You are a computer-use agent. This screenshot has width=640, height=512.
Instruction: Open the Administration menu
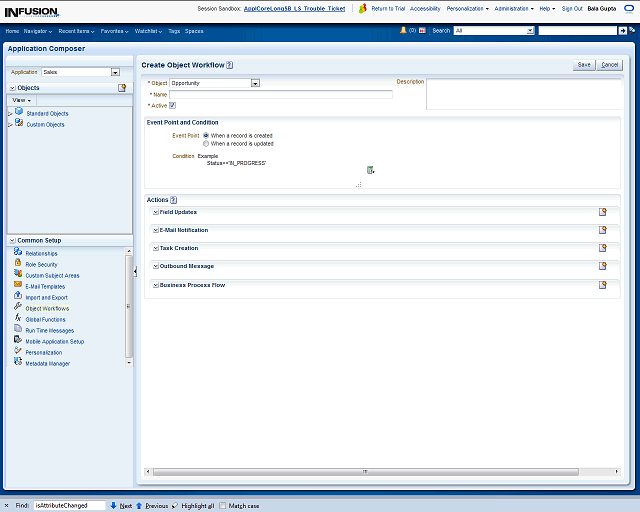click(514, 8)
